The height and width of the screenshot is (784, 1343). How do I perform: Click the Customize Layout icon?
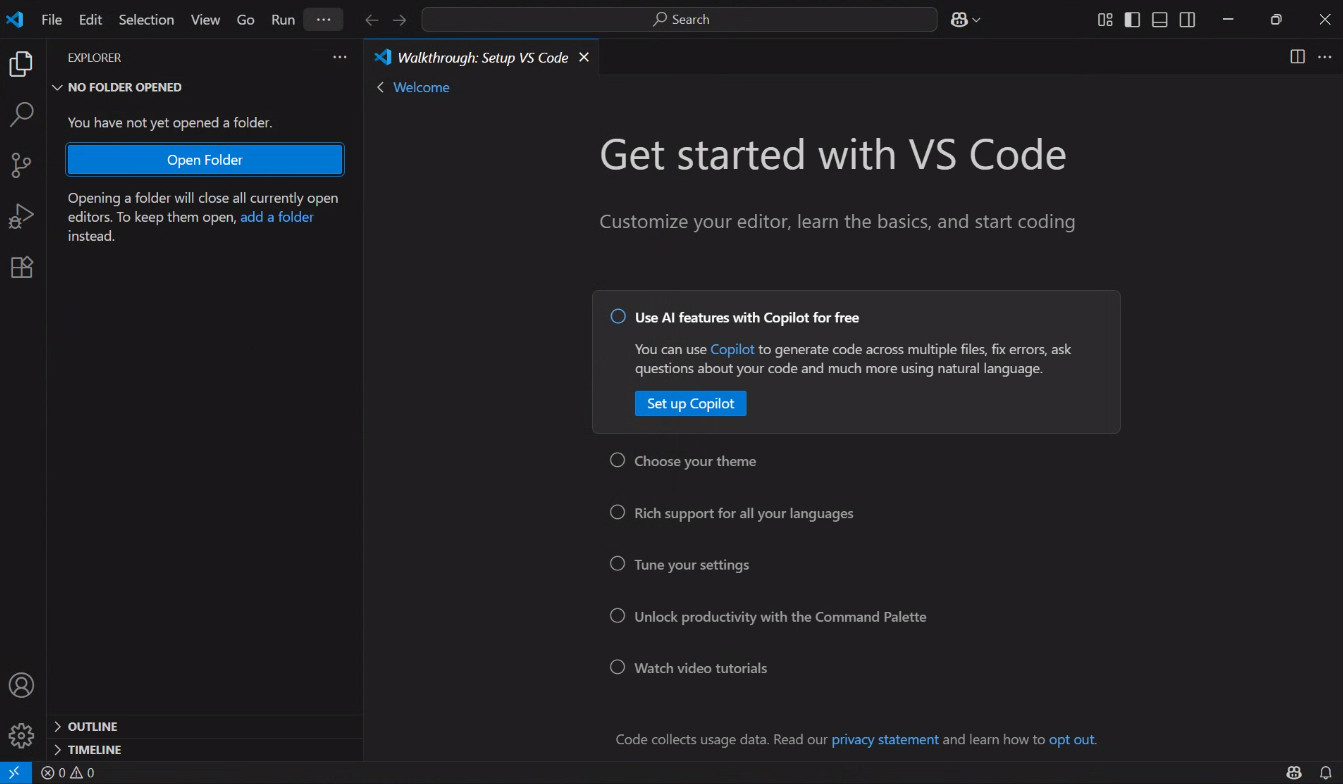(1105, 19)
